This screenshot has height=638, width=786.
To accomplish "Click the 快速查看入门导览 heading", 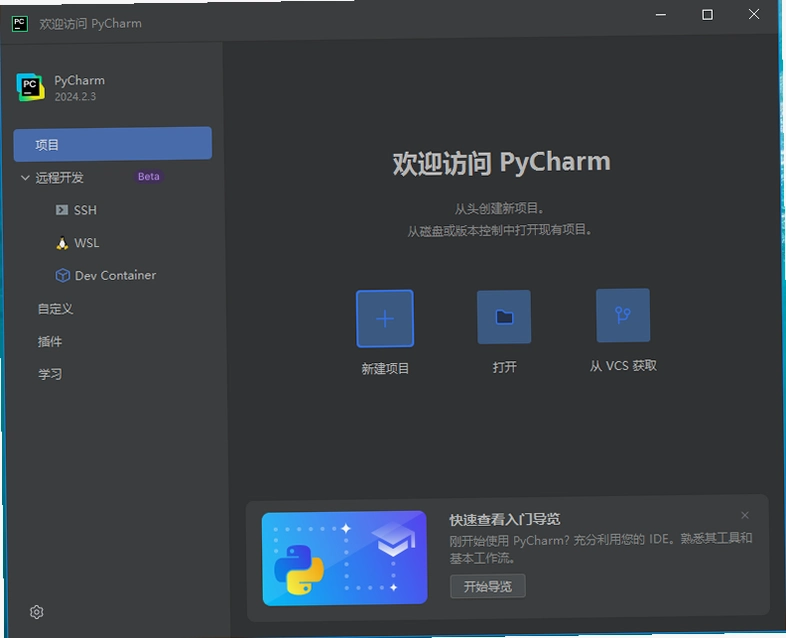I will pos(504,520).
